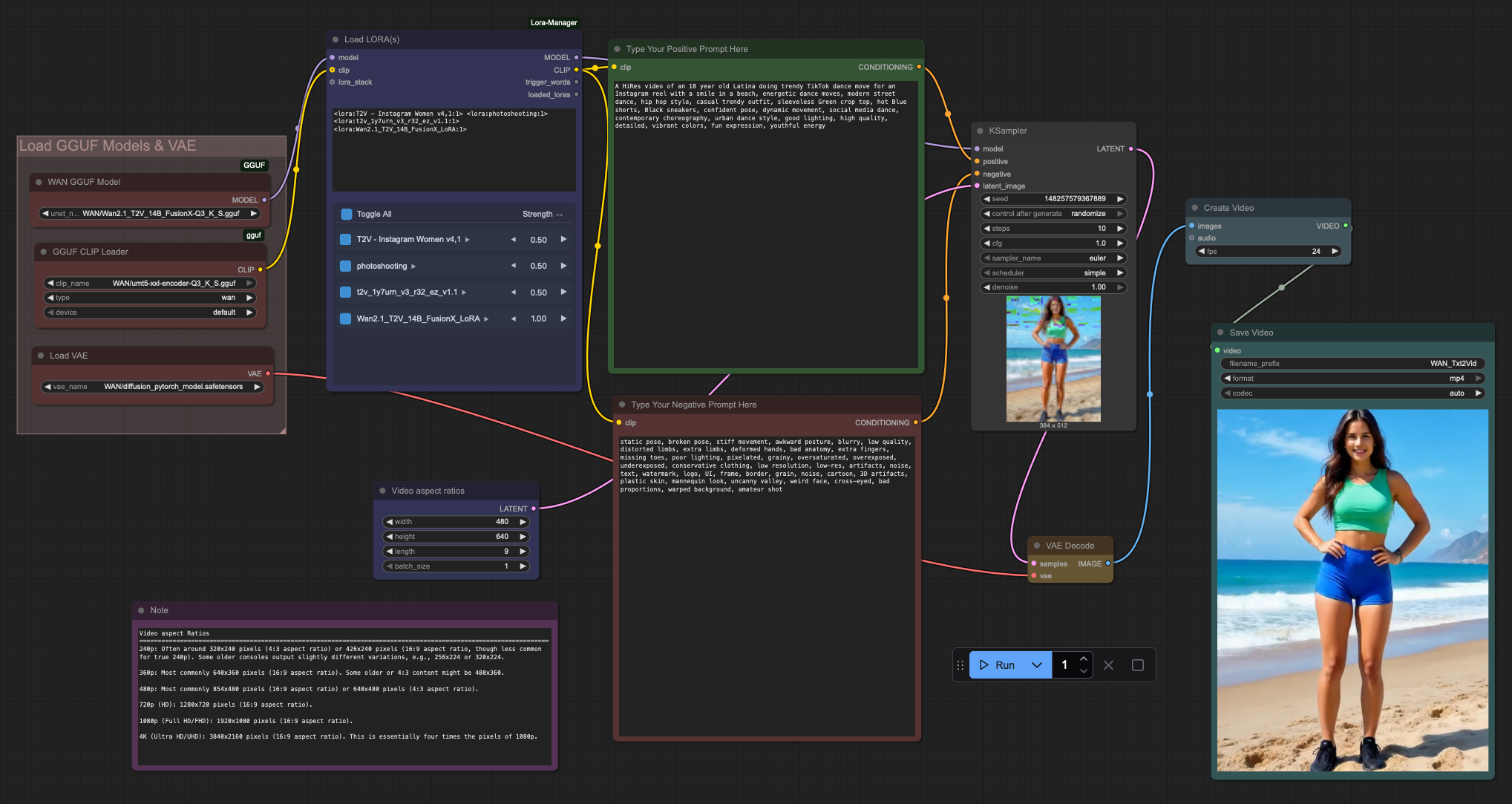Image resolution: width=1512 pixels, height=804 pixels.
Task: Toggle the Wan2.1_T2V_14B_FusionX_LoRA checkbox
Action: [x=346, y=318]
